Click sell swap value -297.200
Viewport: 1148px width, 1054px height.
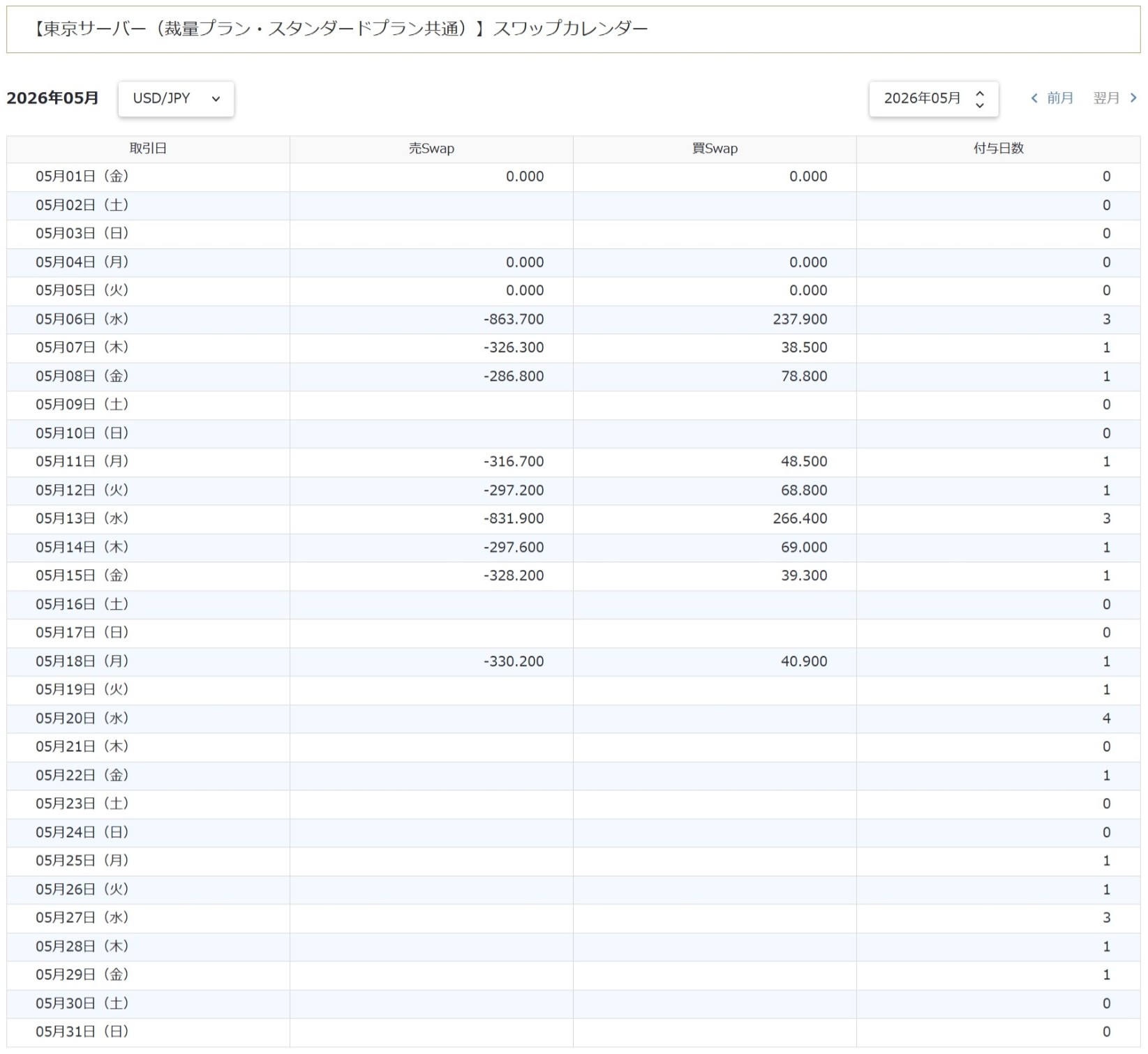[x=514, y=490]
